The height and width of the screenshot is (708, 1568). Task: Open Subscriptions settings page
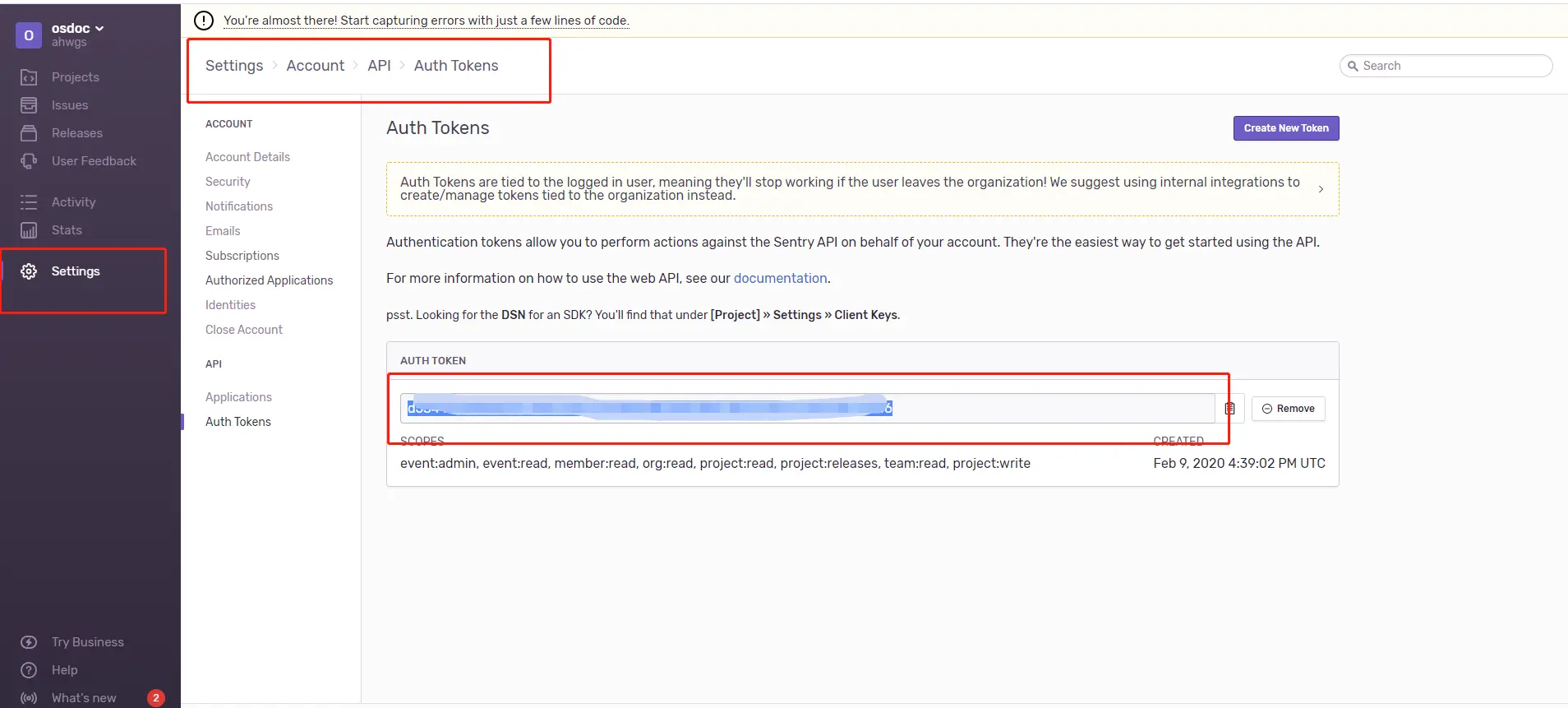(x=242, y=256)
